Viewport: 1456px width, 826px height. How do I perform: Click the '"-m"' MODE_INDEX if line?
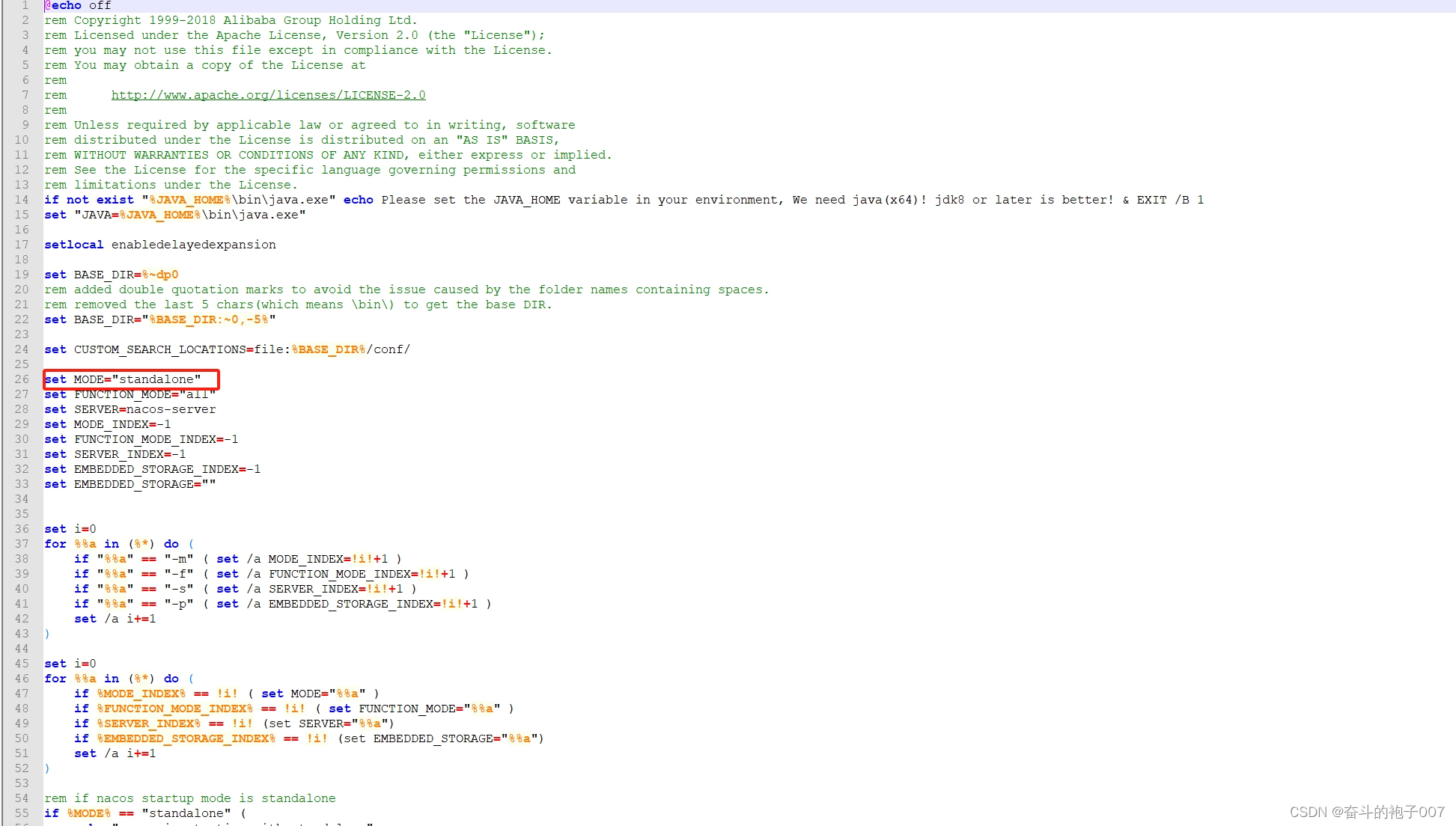coord(238,559)
